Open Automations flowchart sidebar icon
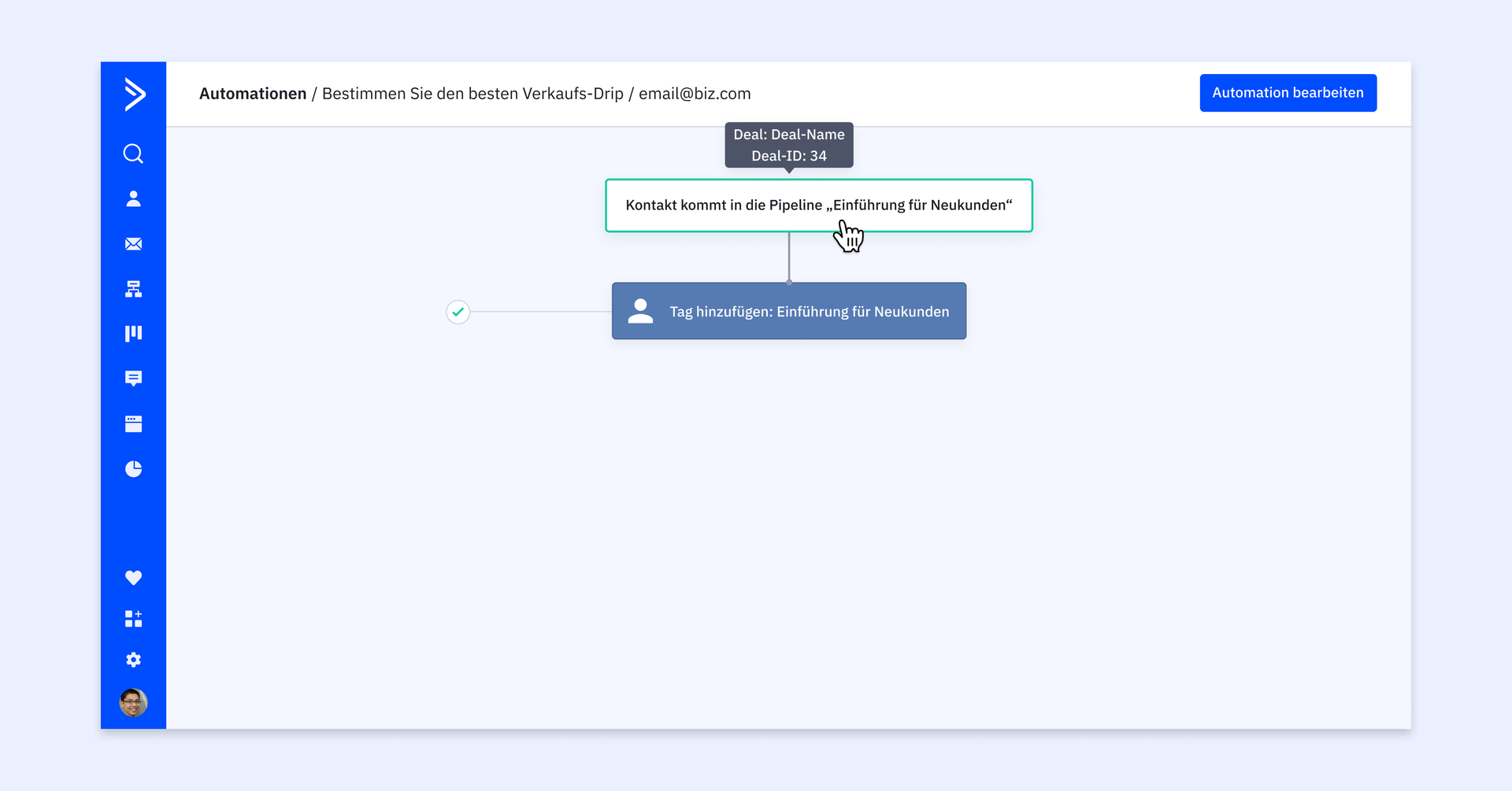The height and width of the screenshot is (791, 1512). (x=133, y=289)
